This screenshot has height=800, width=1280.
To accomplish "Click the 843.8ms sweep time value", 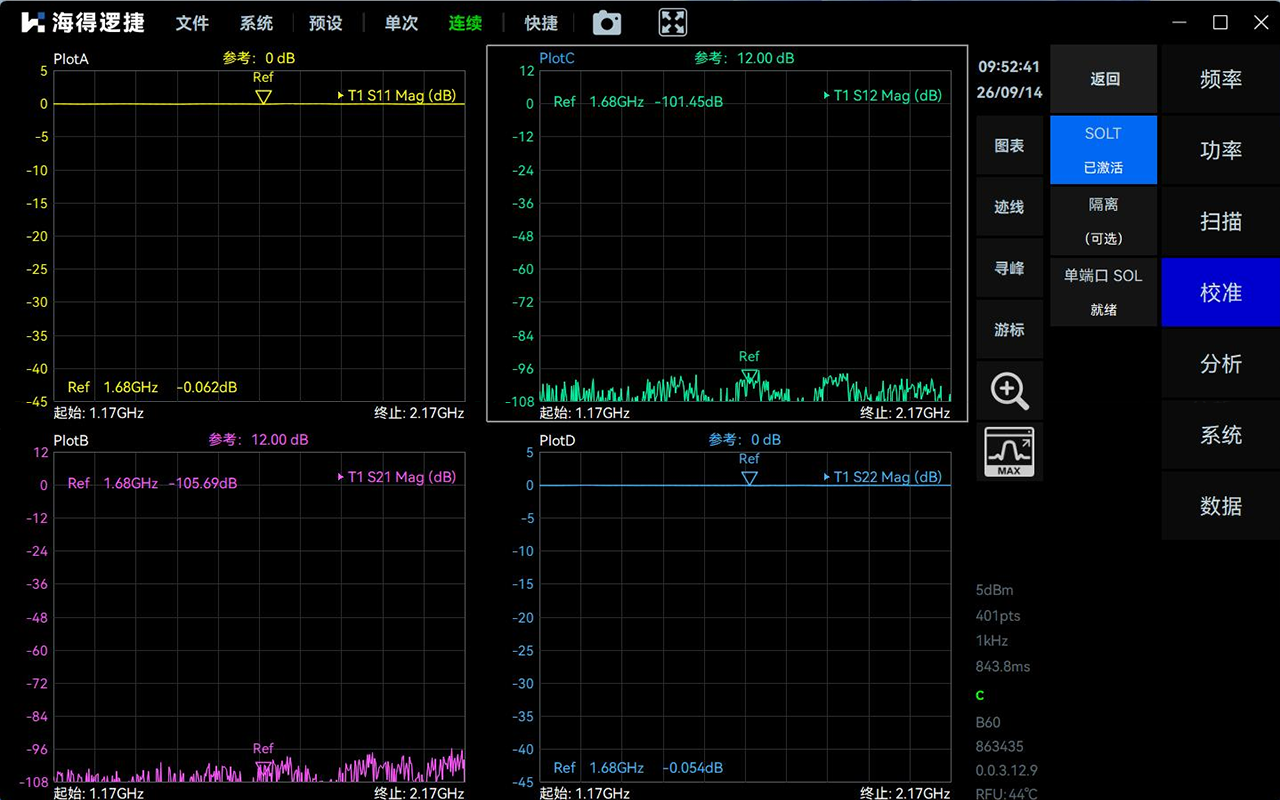I will pyautogui.click(x=1003, y=666).
